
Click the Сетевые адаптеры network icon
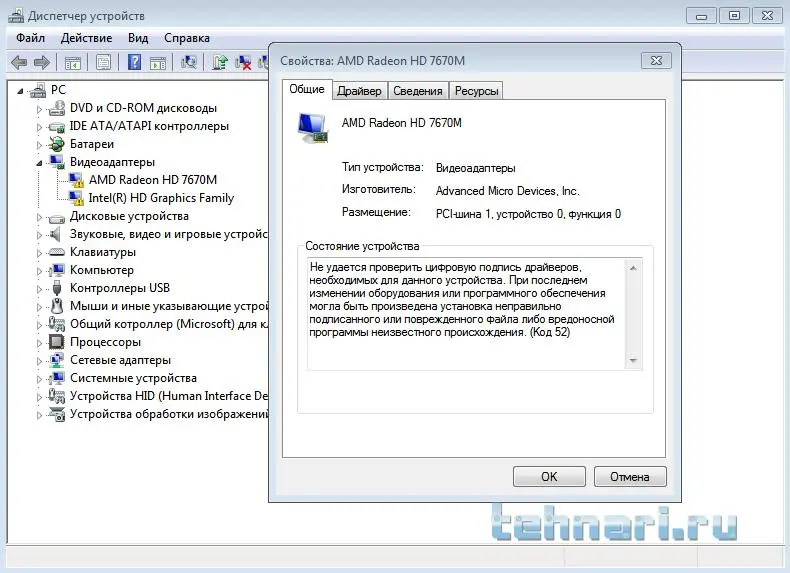[57, 360]
